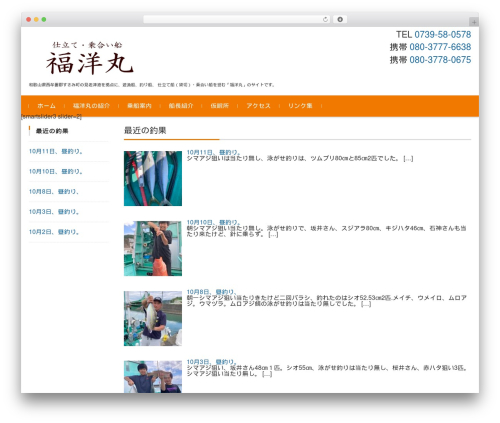This screenshot has height=423, width=500.
Task: Click [...] read-more after the 10月3日 excerpt
Action: (x=267, y=374)
